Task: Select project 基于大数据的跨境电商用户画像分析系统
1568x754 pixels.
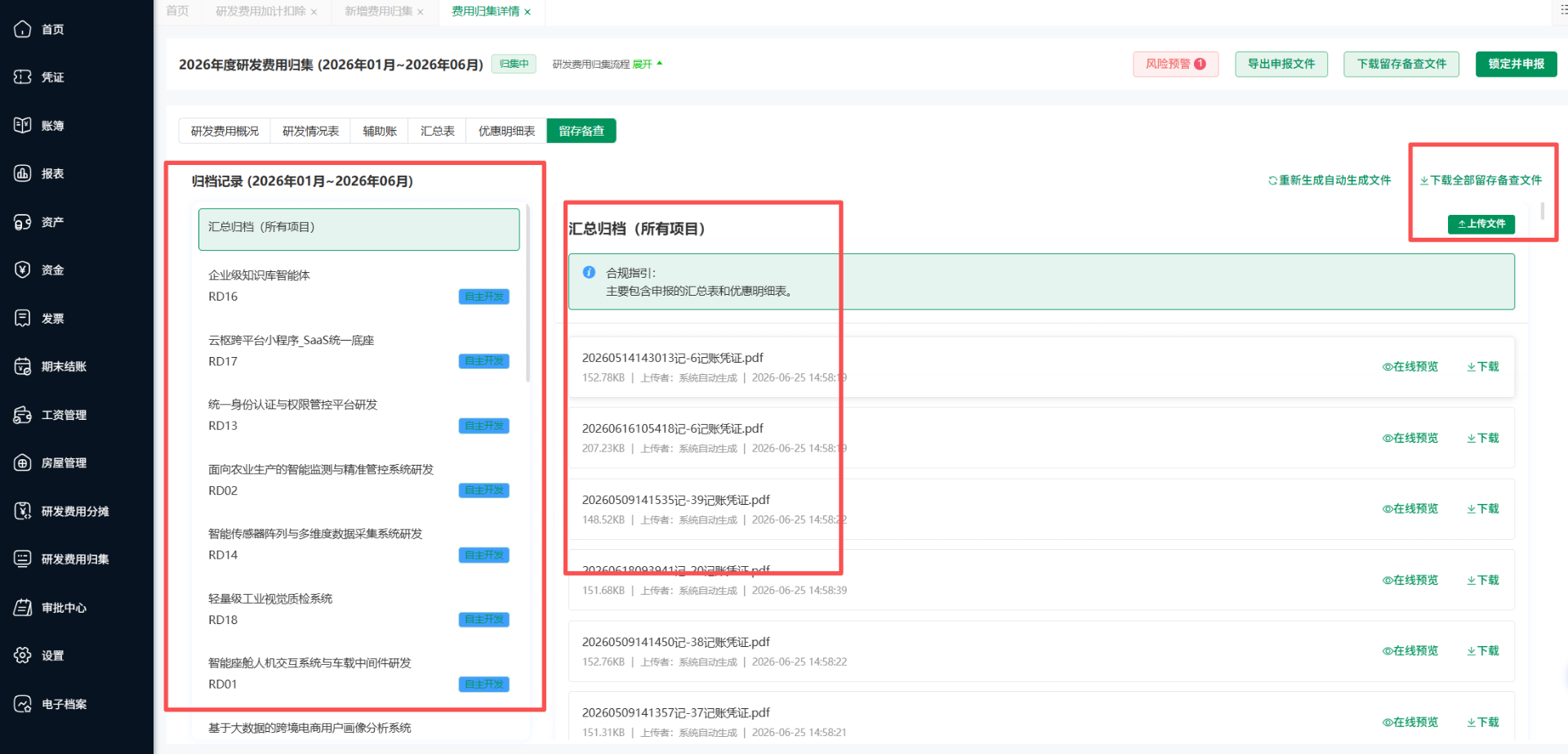Action: [359, 728]
